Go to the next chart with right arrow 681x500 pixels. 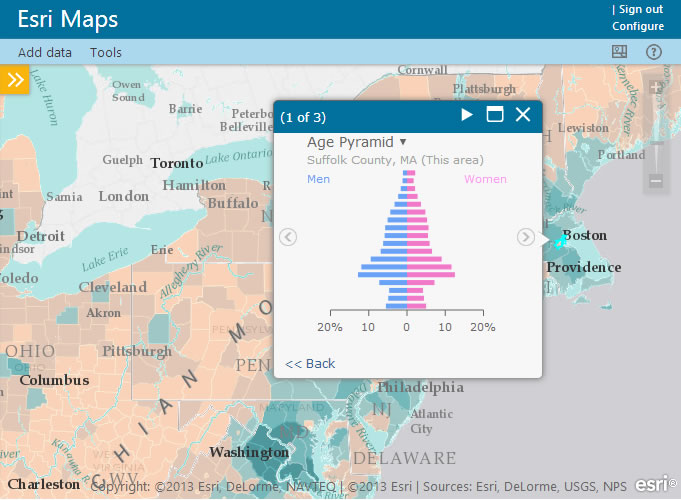coord(526,237)
